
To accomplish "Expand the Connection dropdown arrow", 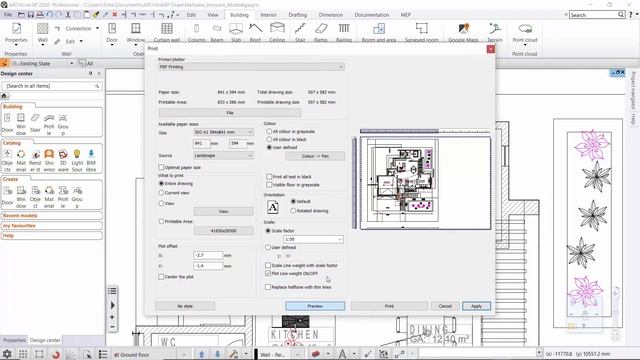I will click(98, 28).
